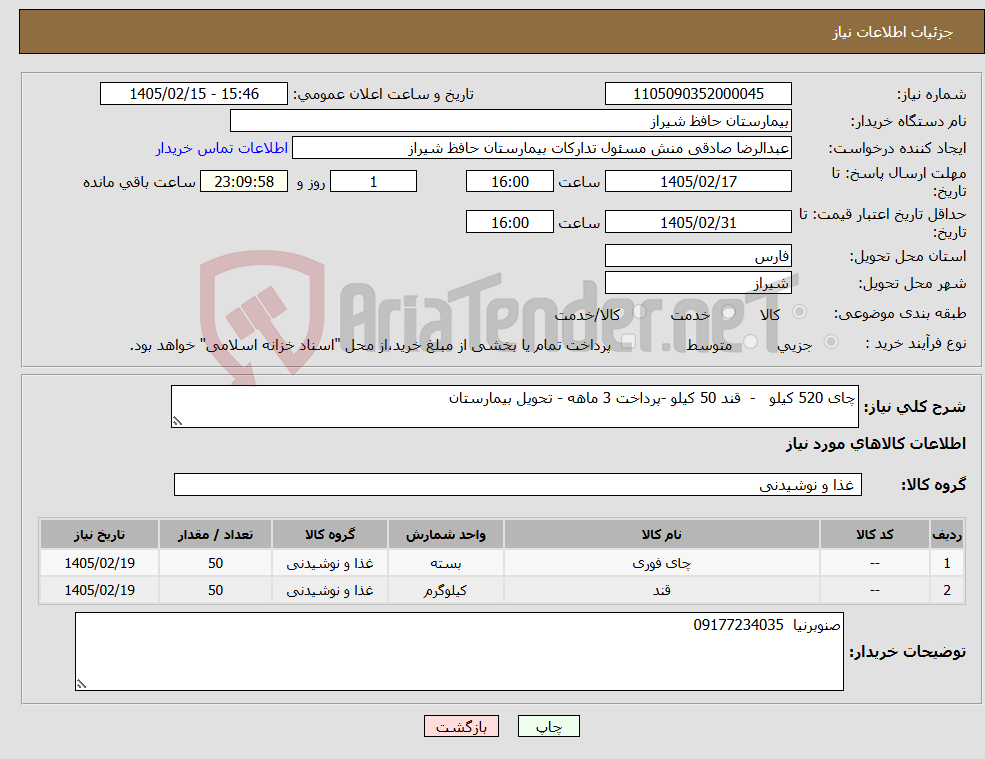Click price validity time 16:00 field
The height and width of the screenshot is (759, 985).
coord(509,222)
